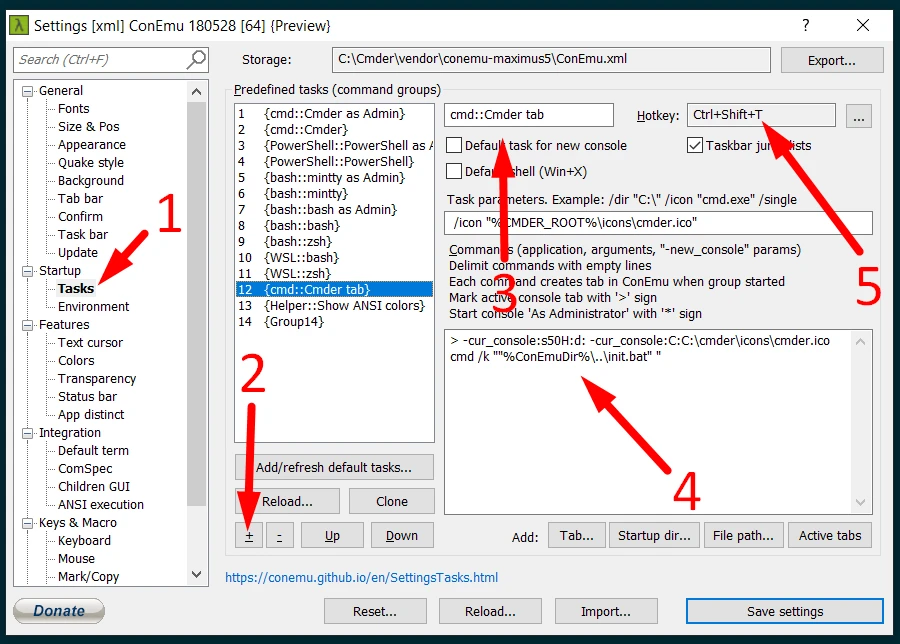900x644 pixels.
Task: Select task {PowerShell::PowerShell}
Action: coord(334,162)
